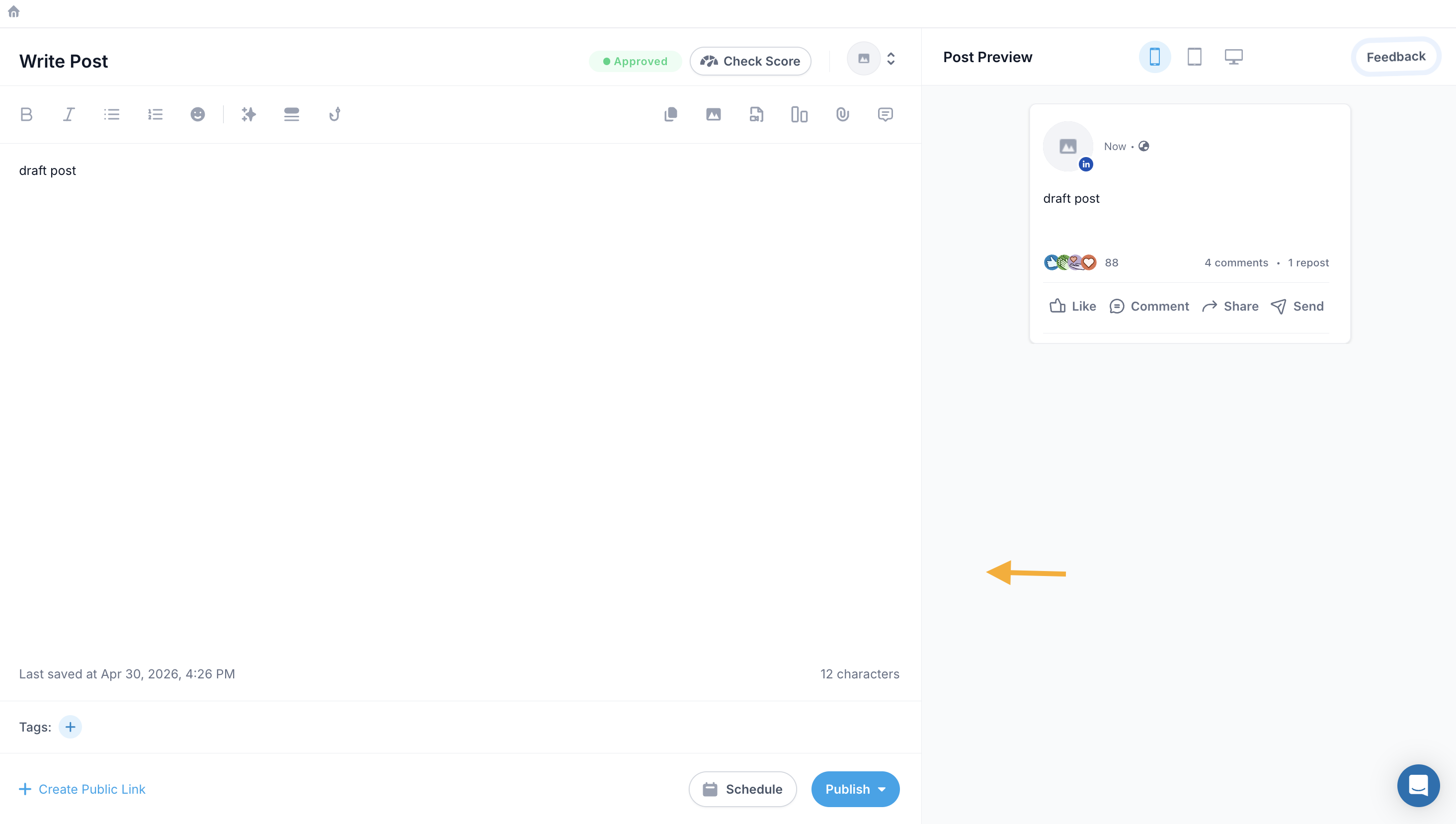Attach a file with paperclip icon
Viewport: 1456px width, 824px height.
pos(843,114)
